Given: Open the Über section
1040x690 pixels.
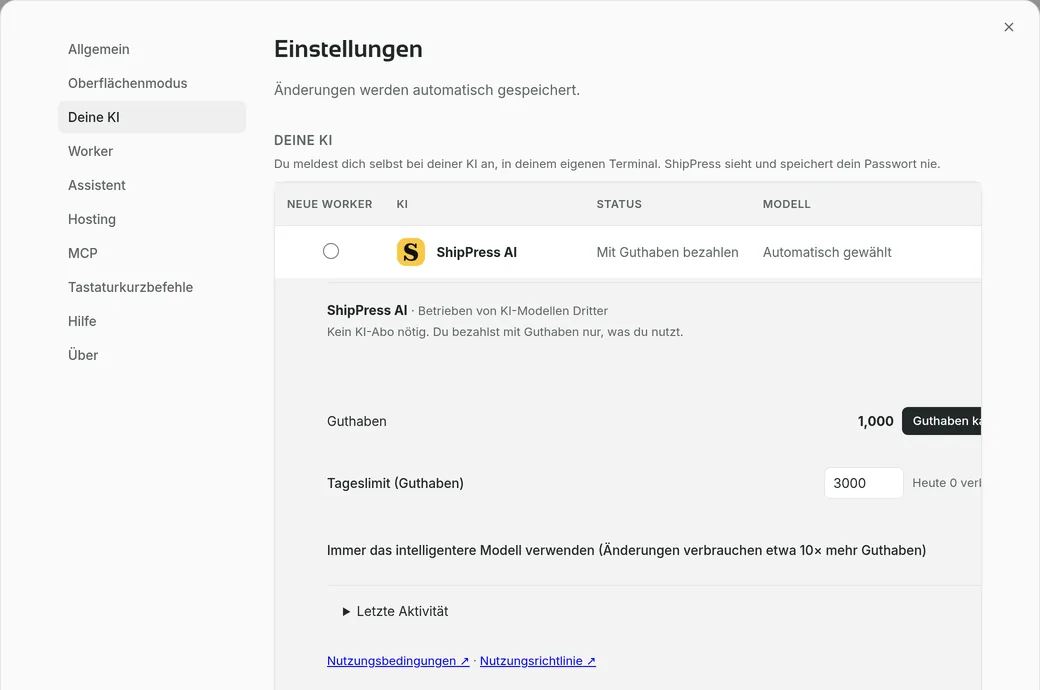Looking at the screenshot, I should 152,355.
